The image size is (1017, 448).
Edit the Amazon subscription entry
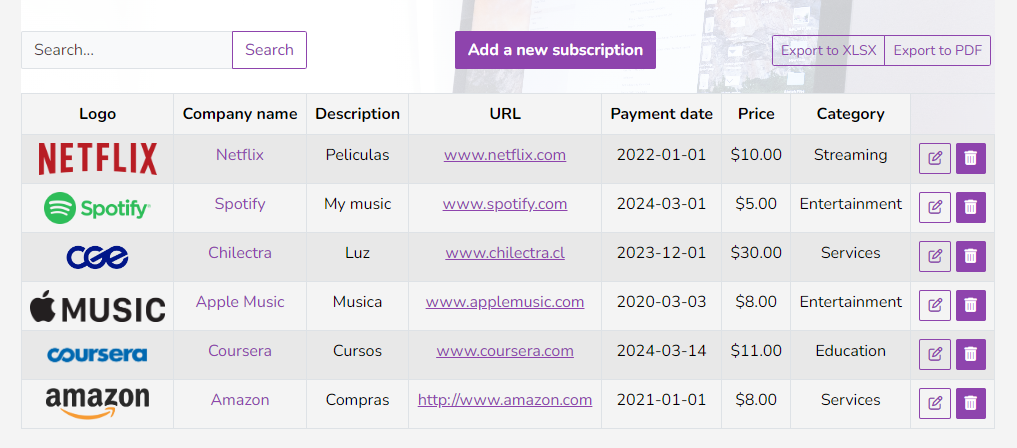(x=935, y=403)
